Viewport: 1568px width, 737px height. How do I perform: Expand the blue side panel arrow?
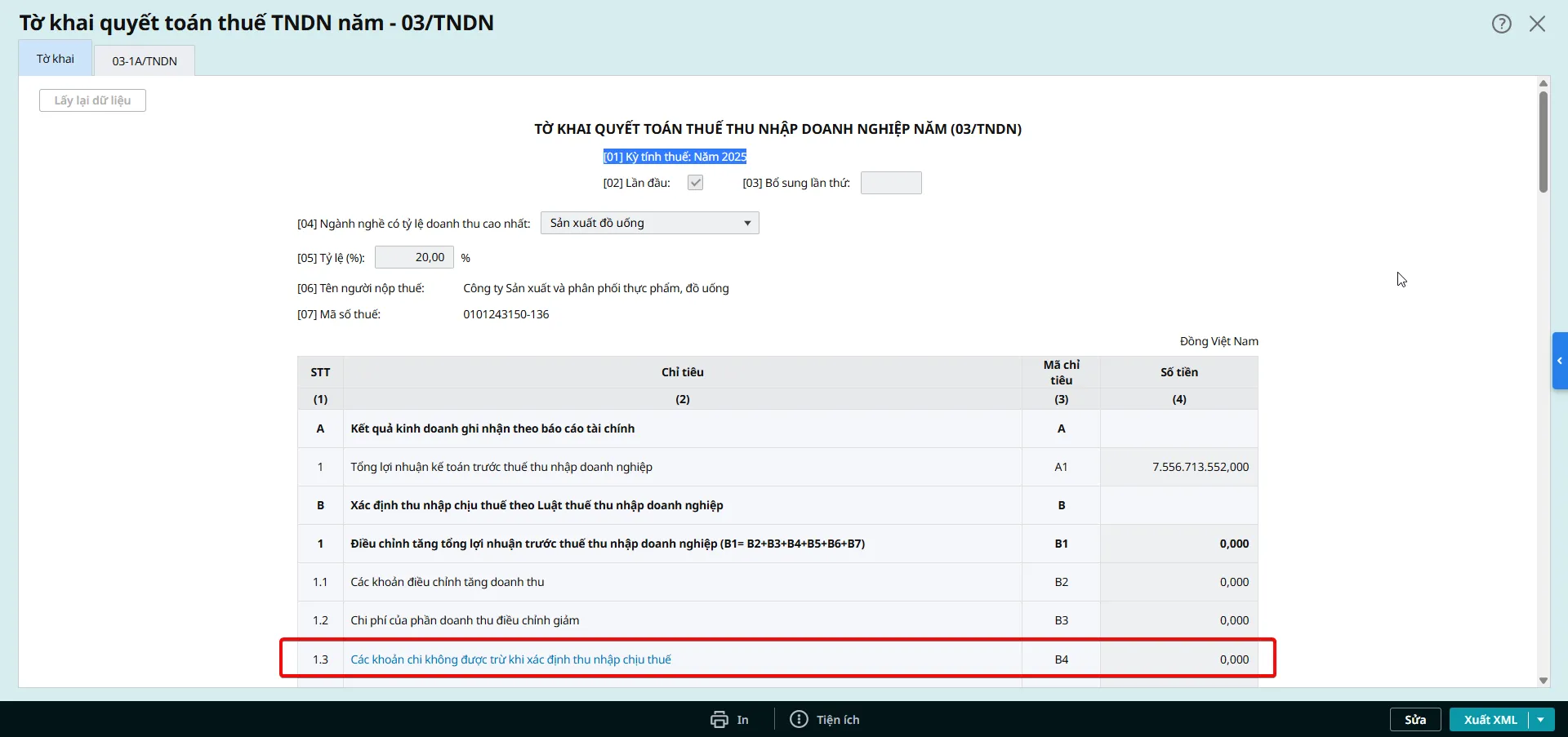(x=1559, y=361)
